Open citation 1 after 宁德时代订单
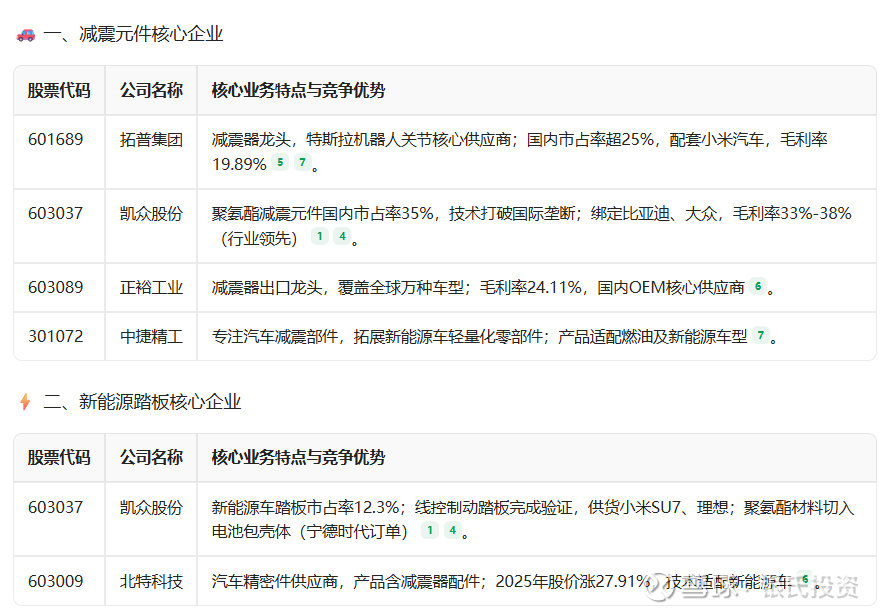 click(x=430, y=530)
